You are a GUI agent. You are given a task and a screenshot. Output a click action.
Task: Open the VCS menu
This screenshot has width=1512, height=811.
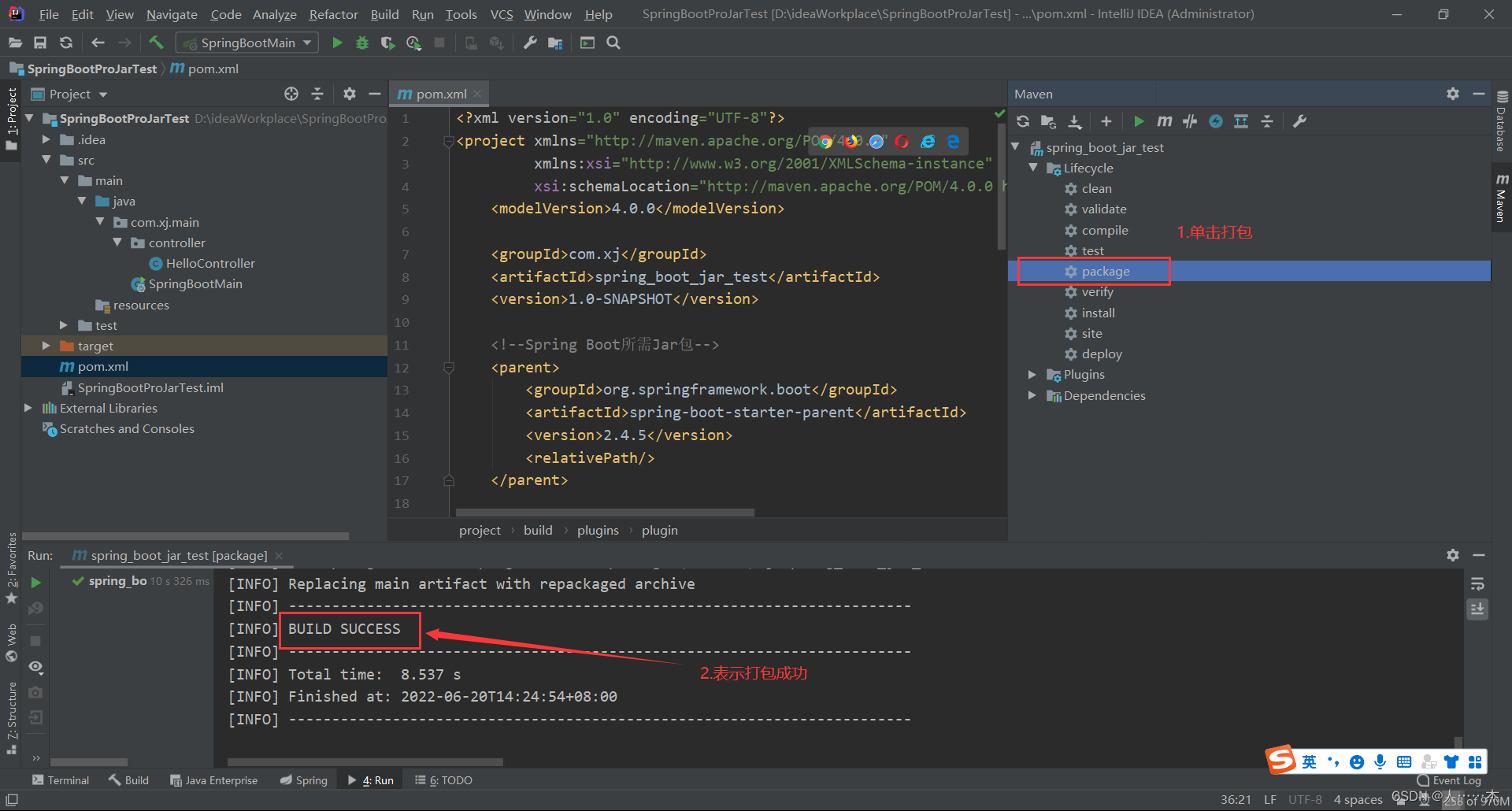[502, 14]
